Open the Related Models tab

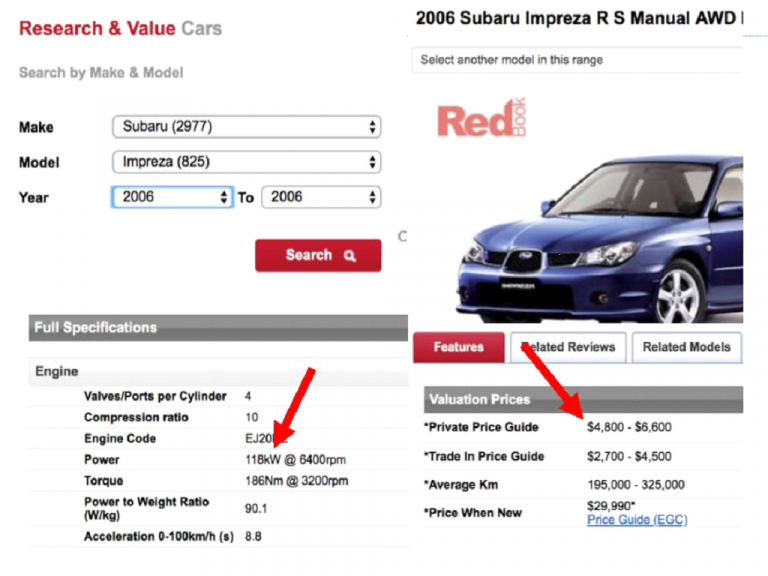tap(686, 347)
